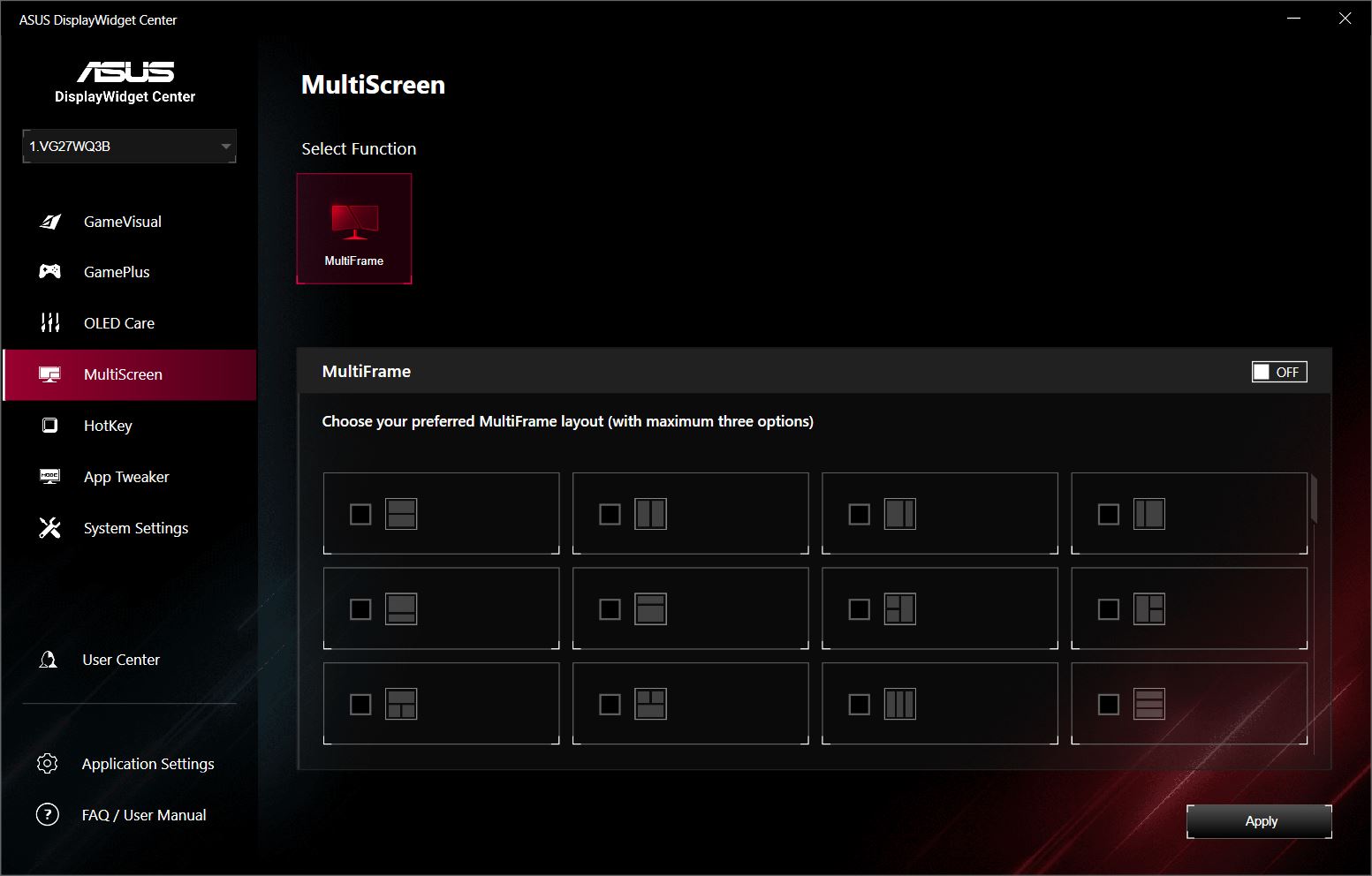The height and width of the screenshot is (876, 1372).
Task: Click the small-top large-bottom layout icon
Action: 650,609
